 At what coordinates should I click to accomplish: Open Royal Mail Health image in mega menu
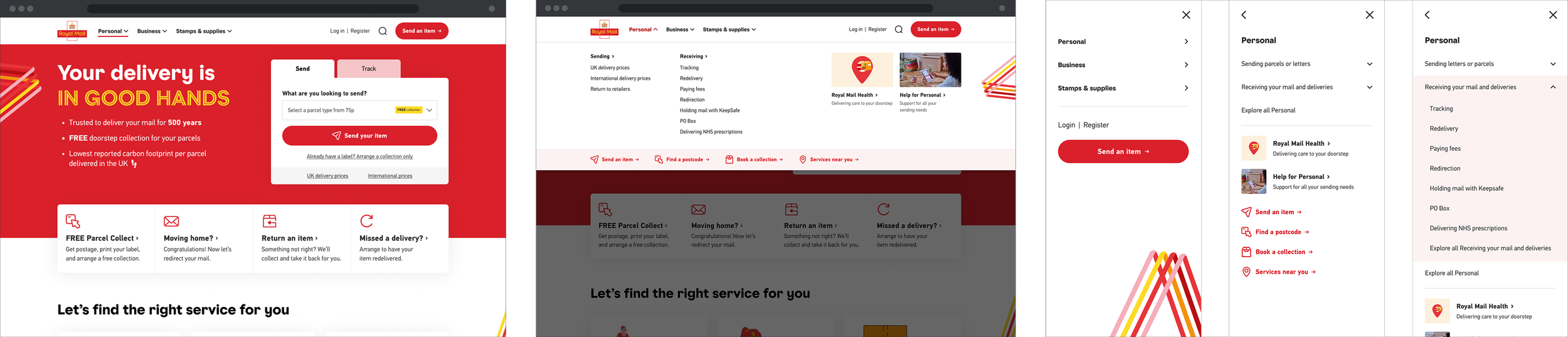click(x=862, y=70)
